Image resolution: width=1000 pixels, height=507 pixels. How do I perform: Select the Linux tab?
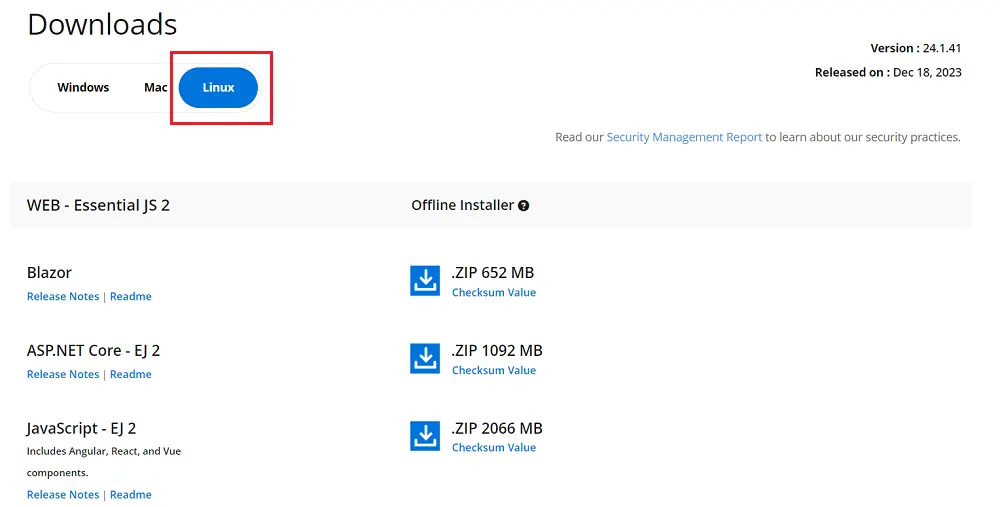(x=218, y=87)
